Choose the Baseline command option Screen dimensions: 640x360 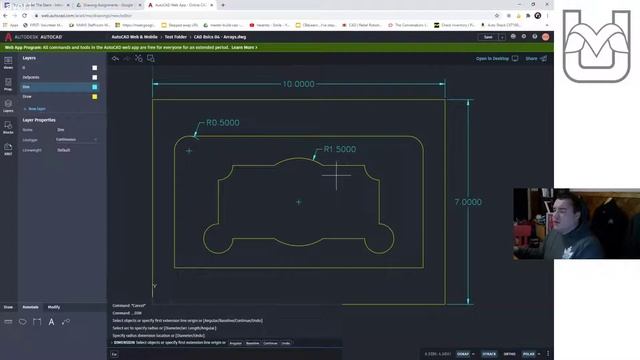[252, 343]
